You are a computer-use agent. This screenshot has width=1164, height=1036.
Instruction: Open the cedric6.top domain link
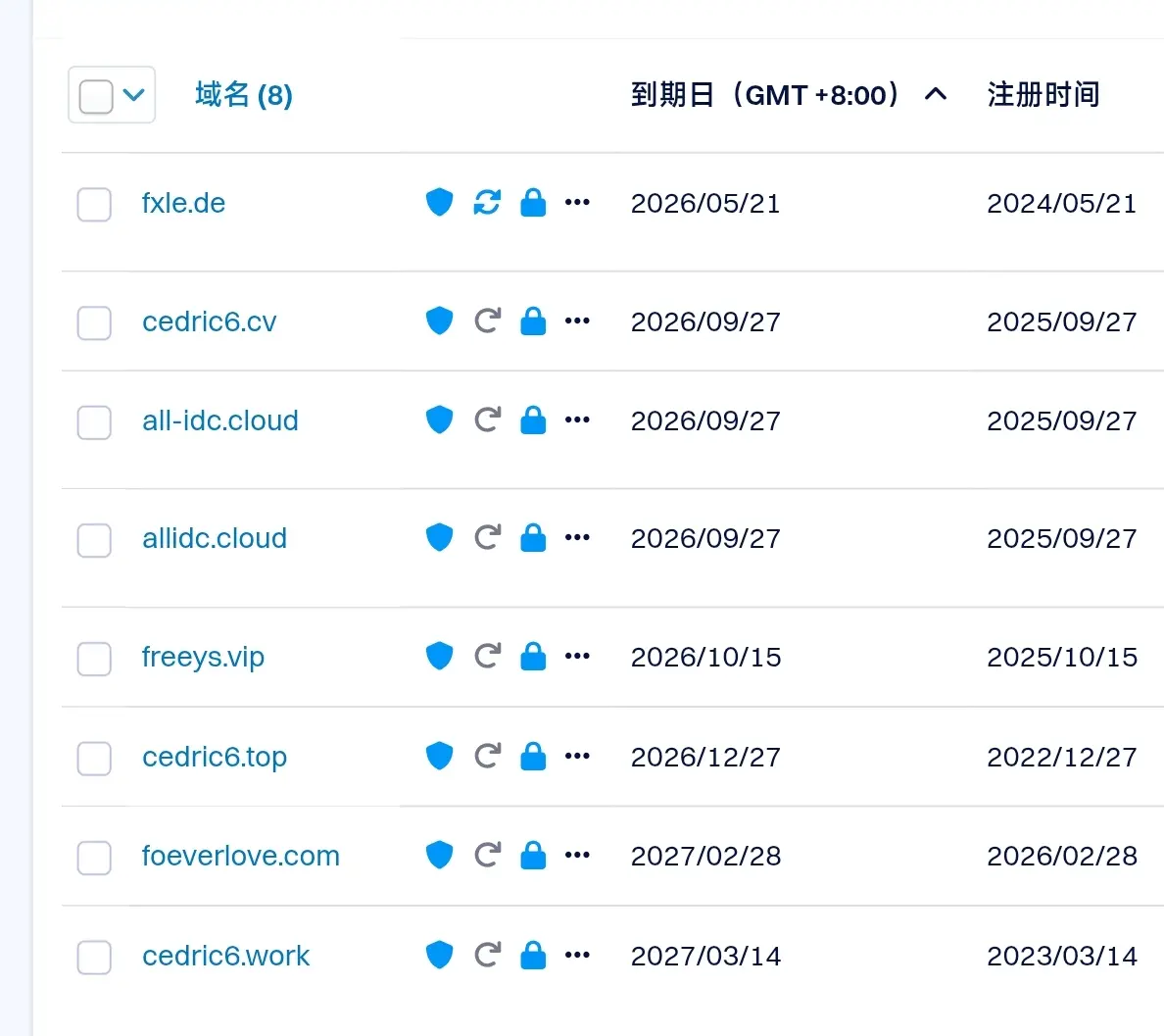(215, 758)
